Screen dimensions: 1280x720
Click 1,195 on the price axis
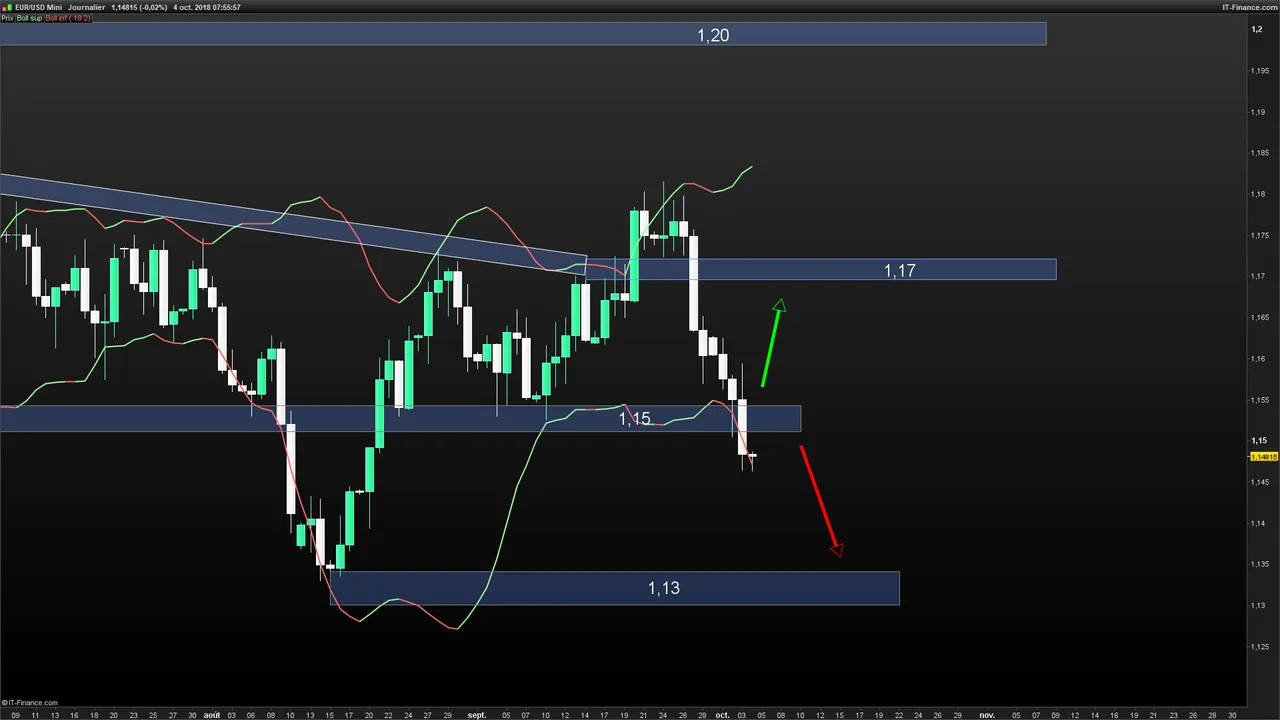(1259, 71)
